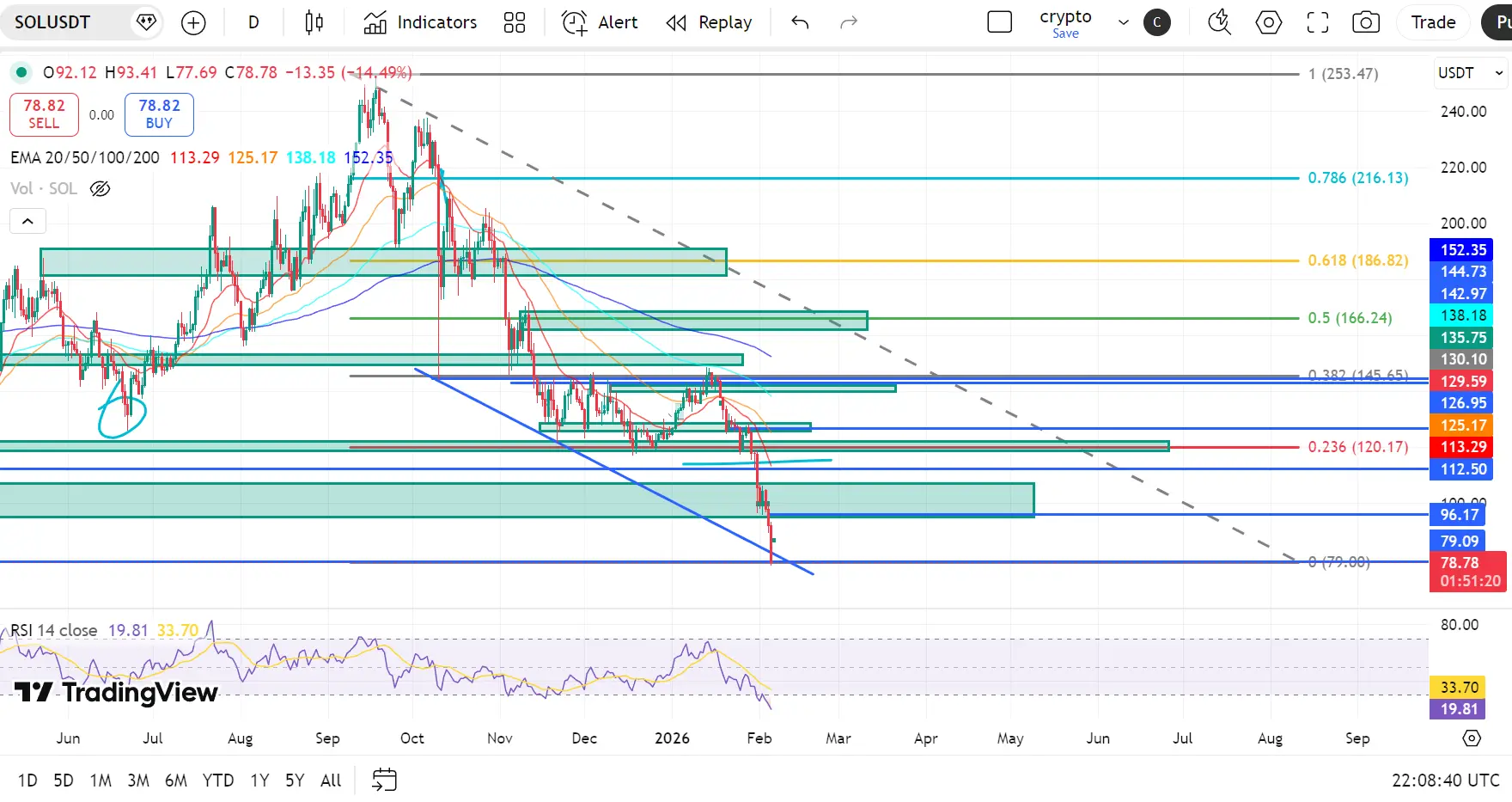Set the range to 6M
This screenshot has width=1512, height=802.
click(x=176, y=781)
